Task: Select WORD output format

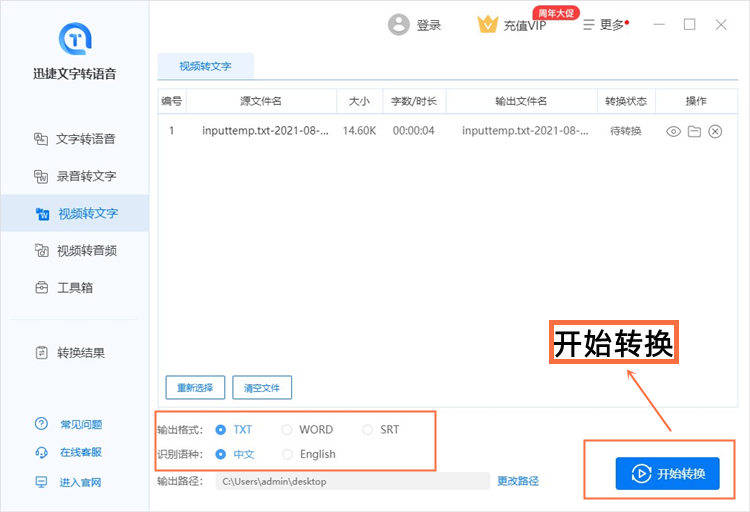Action: [287, 430]
